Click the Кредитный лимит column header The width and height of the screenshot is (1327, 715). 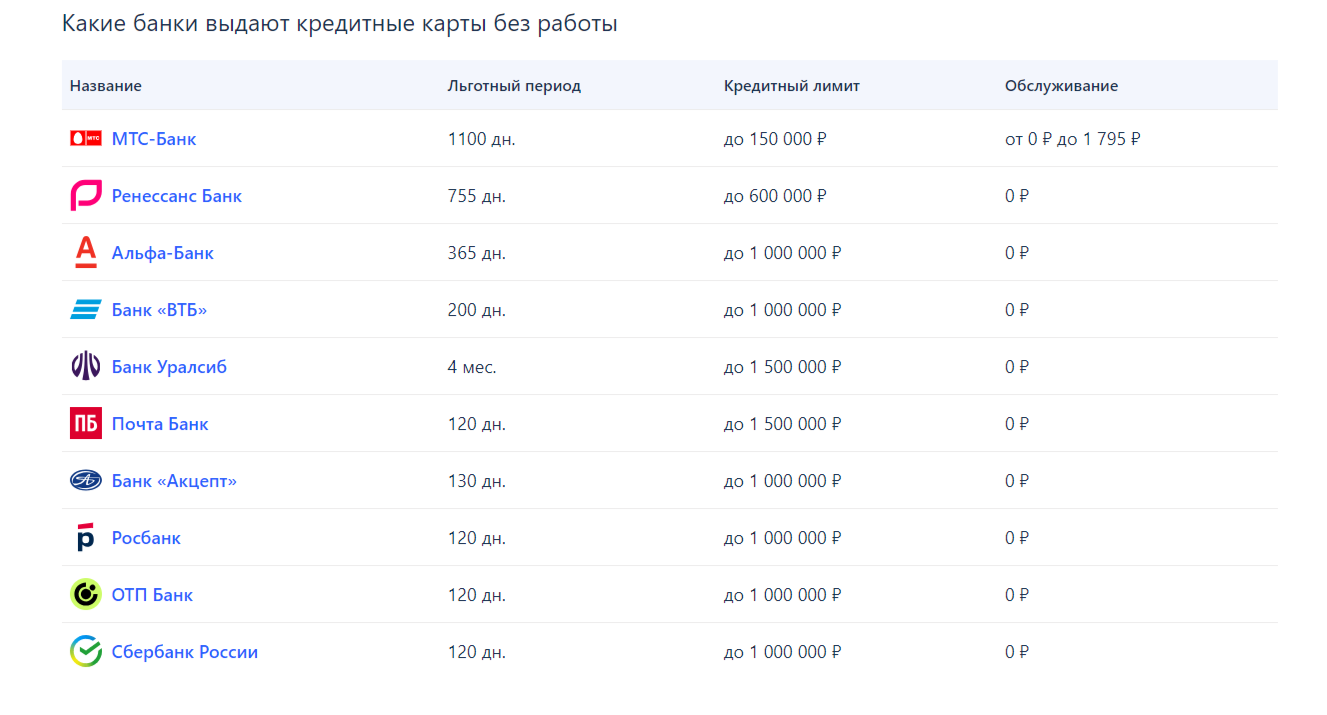[792, 86]
